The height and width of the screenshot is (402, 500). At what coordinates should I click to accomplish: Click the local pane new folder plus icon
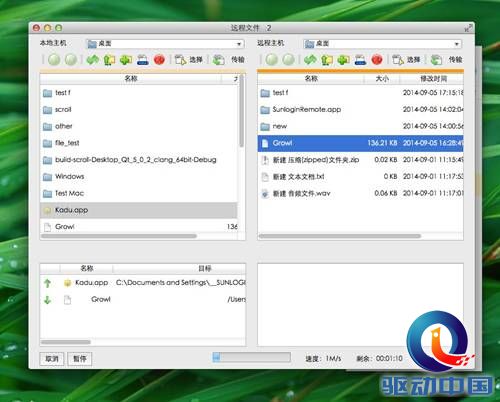(126, 60)
